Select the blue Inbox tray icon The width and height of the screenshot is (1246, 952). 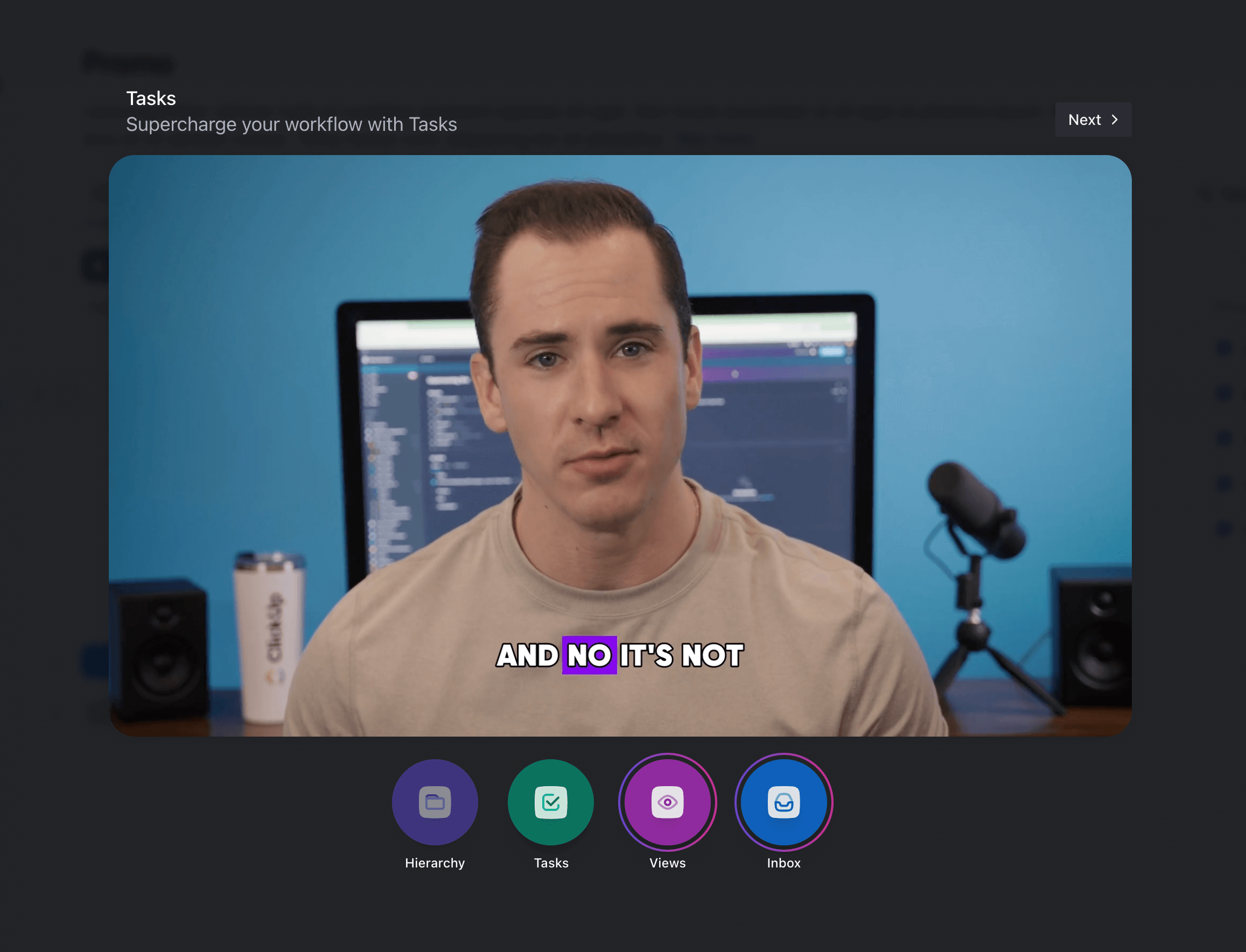click(783, 802)
